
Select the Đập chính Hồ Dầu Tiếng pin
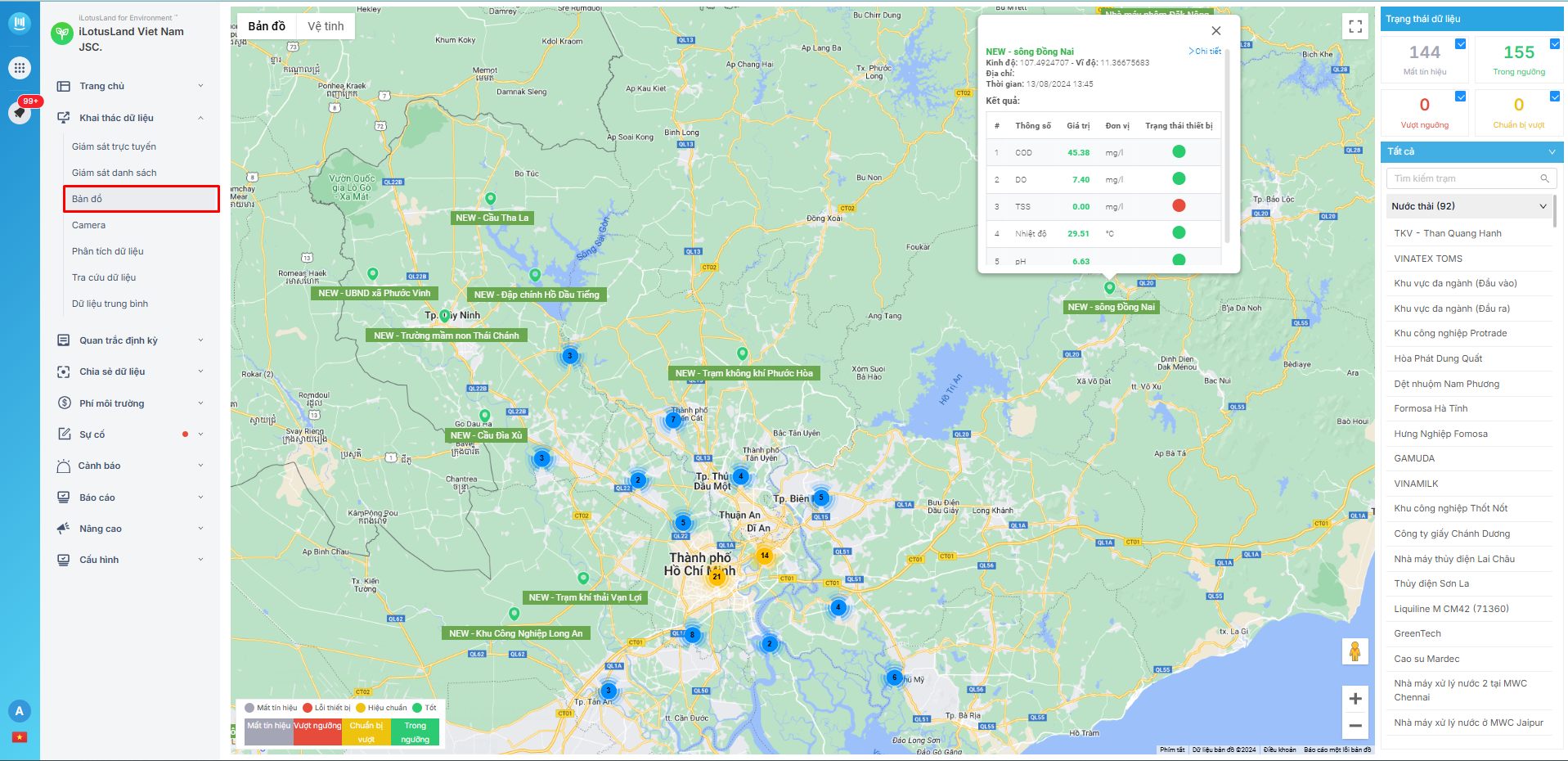point(535,275)
